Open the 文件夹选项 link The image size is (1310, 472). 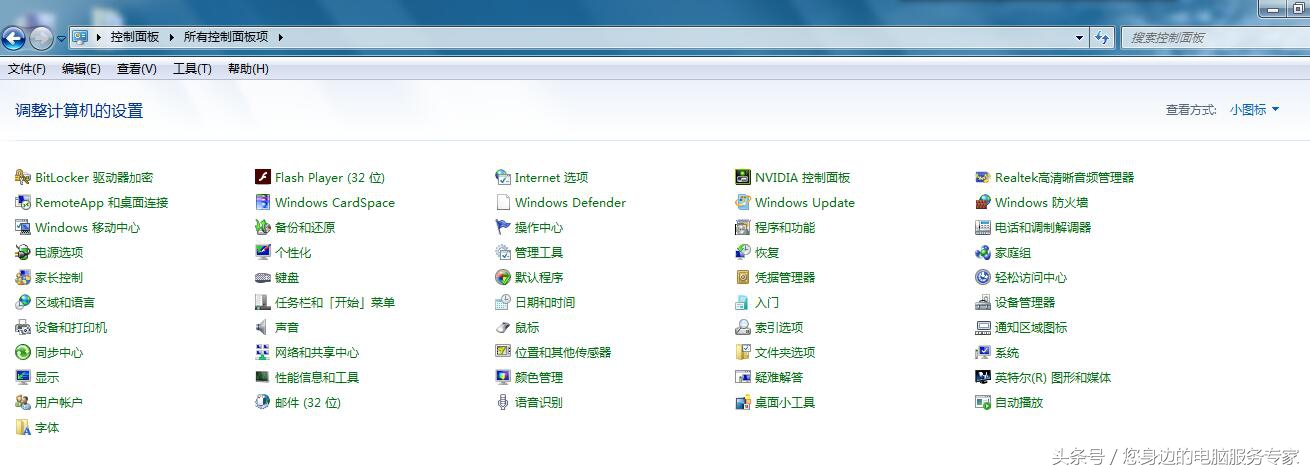click(x=785, y=352)
